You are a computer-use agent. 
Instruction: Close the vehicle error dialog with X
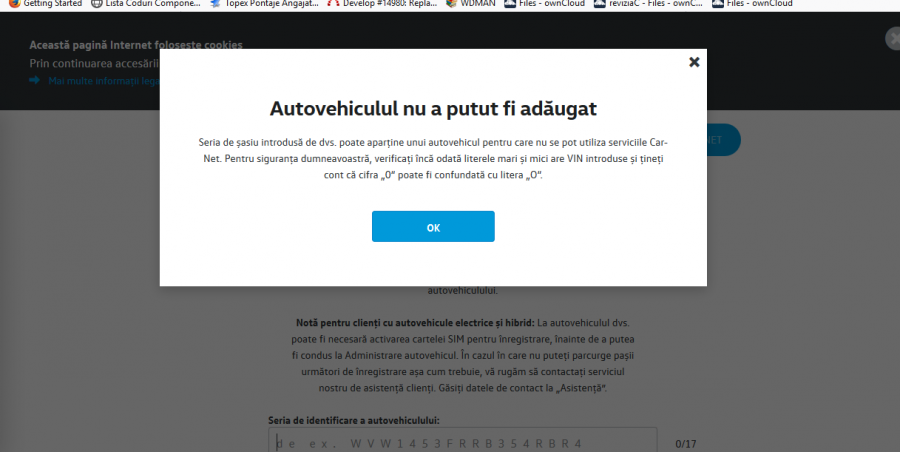tap(694, 62)
